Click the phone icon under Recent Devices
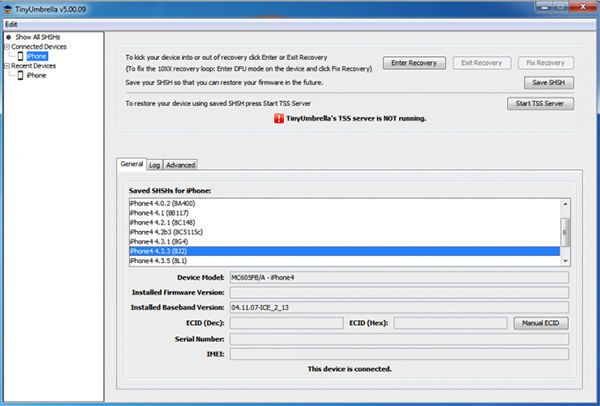 coord(21,75)
